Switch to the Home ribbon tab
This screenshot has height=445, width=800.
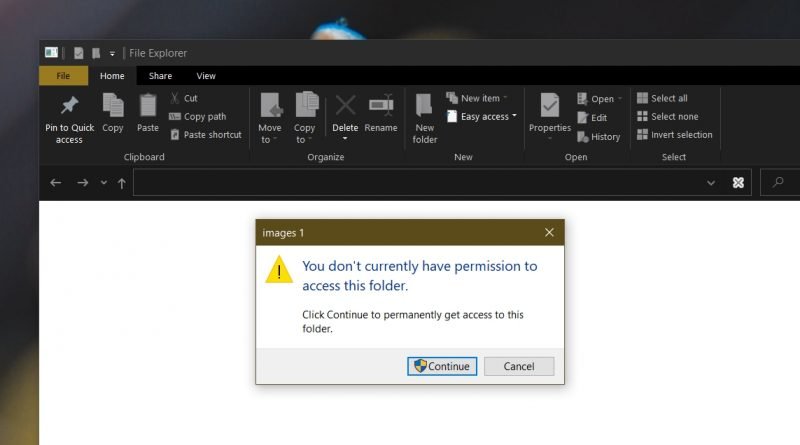pos(112,76)
